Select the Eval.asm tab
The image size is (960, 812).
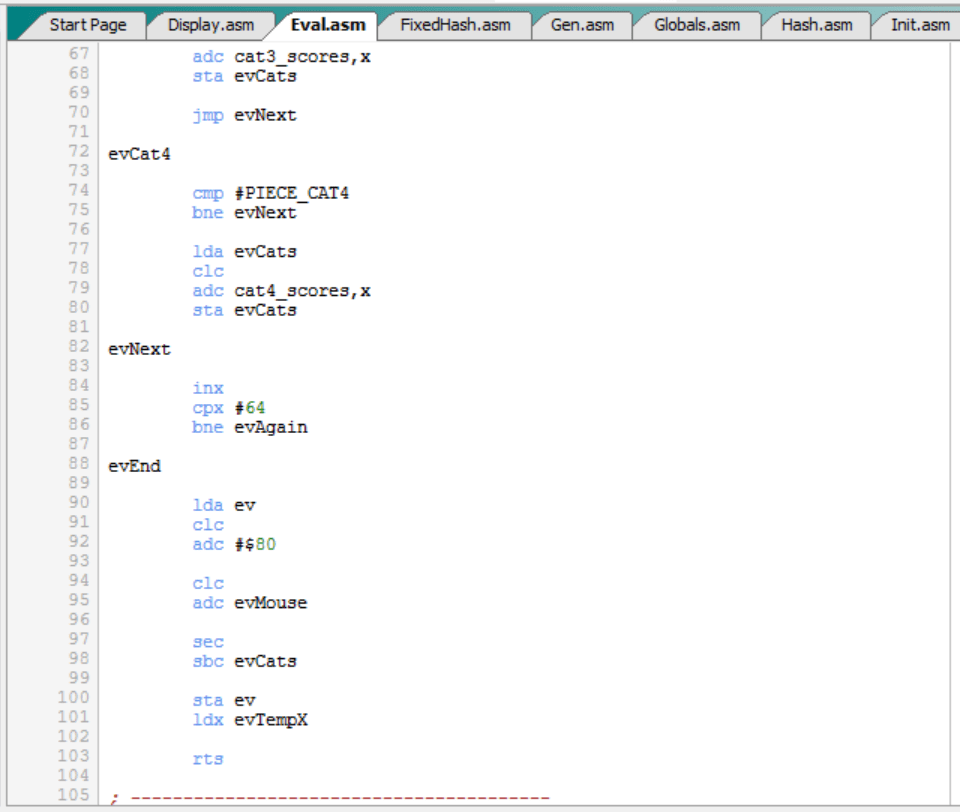click(328, 25)
